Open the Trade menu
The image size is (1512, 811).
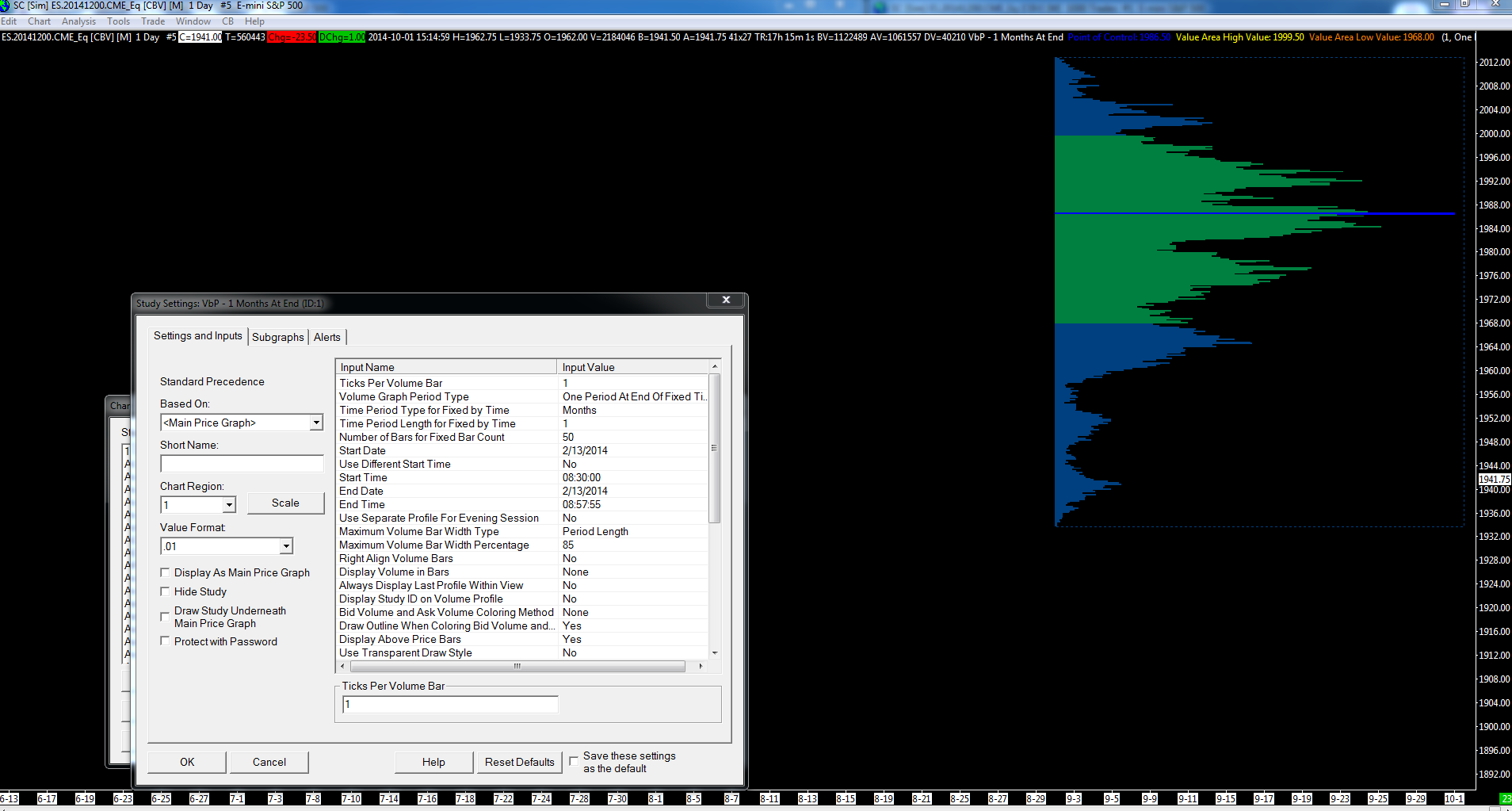[x=153, y=21]
